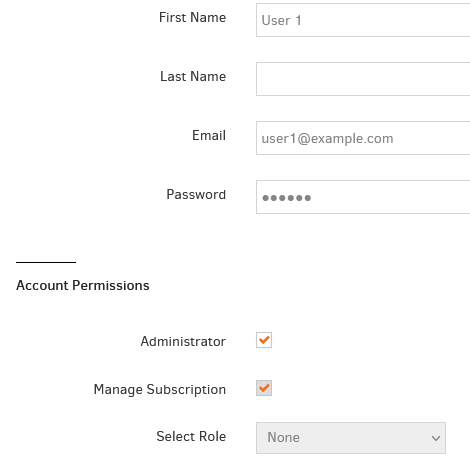Click the Select Role label
470x473 pixels.
(191, 436)
